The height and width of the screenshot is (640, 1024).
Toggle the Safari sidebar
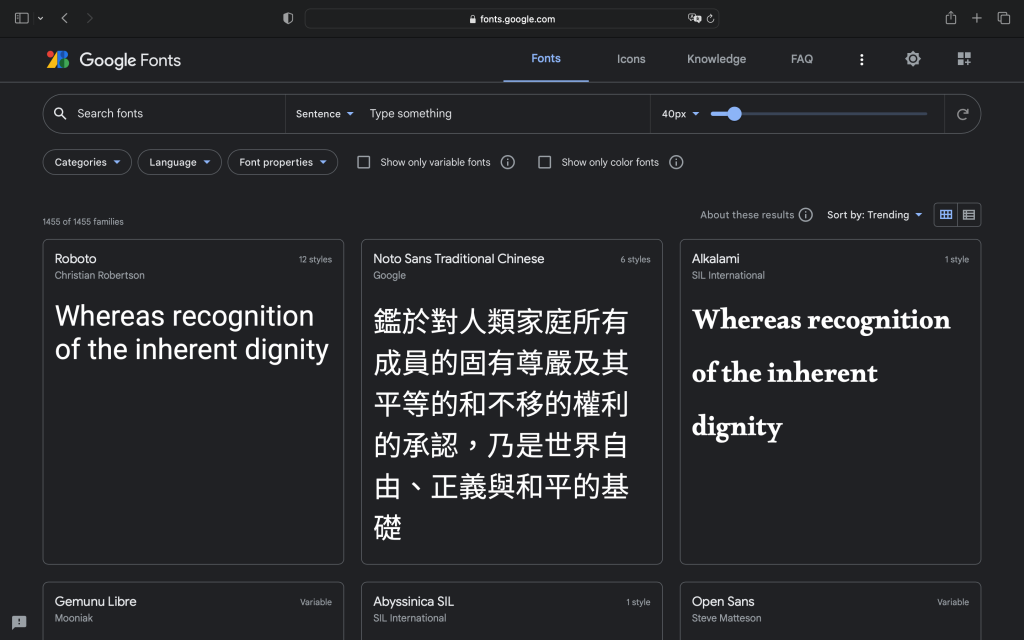pyautogui.click(x=22, y=18)
